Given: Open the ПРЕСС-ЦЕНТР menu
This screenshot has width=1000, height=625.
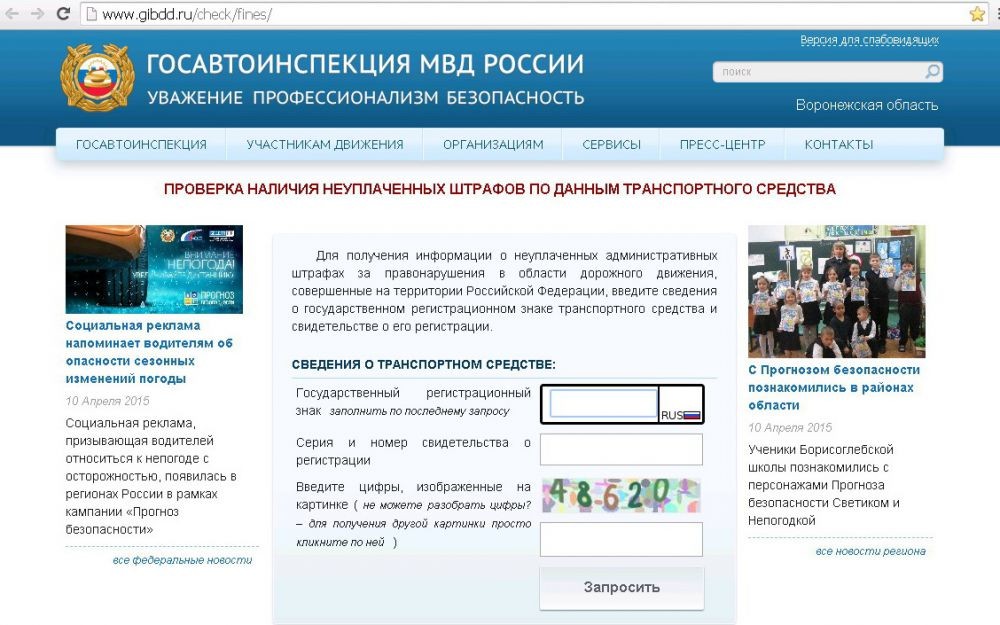Looking at the screenshot, I should tap(722, 145).
